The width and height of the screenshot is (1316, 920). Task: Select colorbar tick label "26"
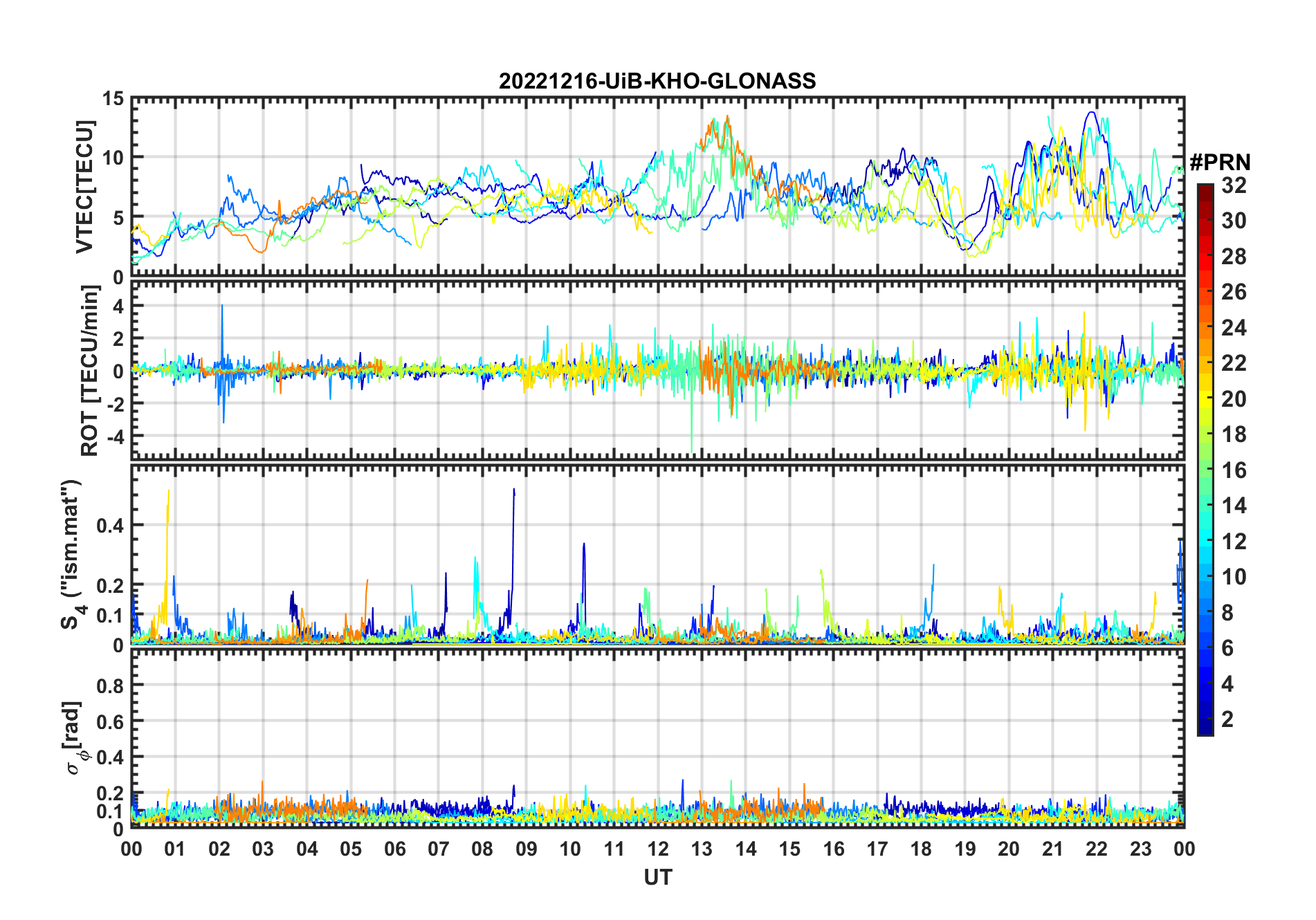[x=1234, y=292]
